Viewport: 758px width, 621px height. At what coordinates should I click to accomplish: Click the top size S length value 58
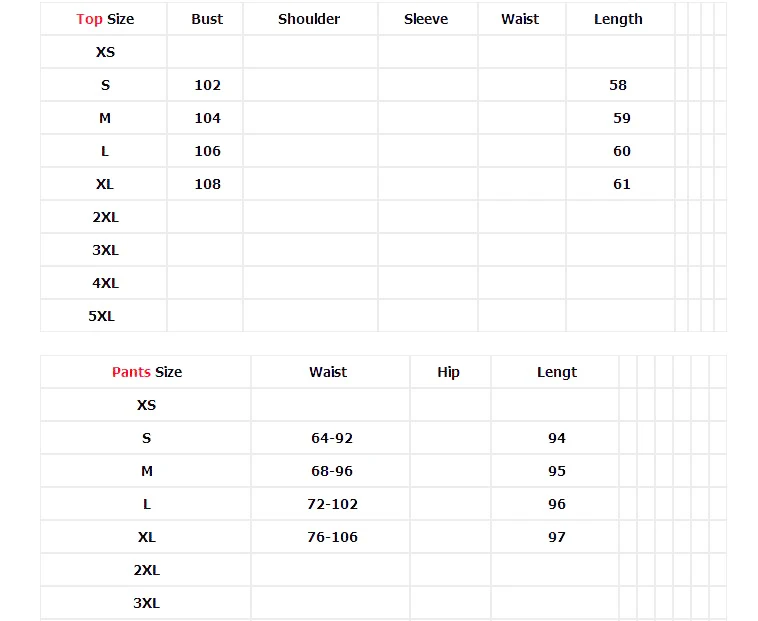(x=618, y=85)
